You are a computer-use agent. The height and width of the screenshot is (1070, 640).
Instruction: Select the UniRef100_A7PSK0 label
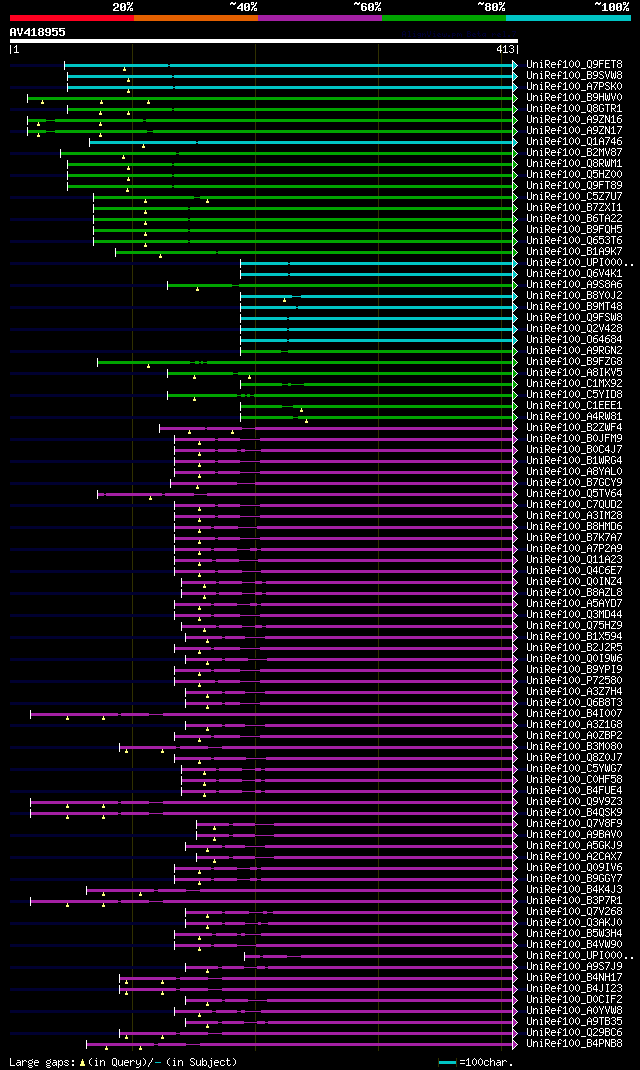click(574, 86)
